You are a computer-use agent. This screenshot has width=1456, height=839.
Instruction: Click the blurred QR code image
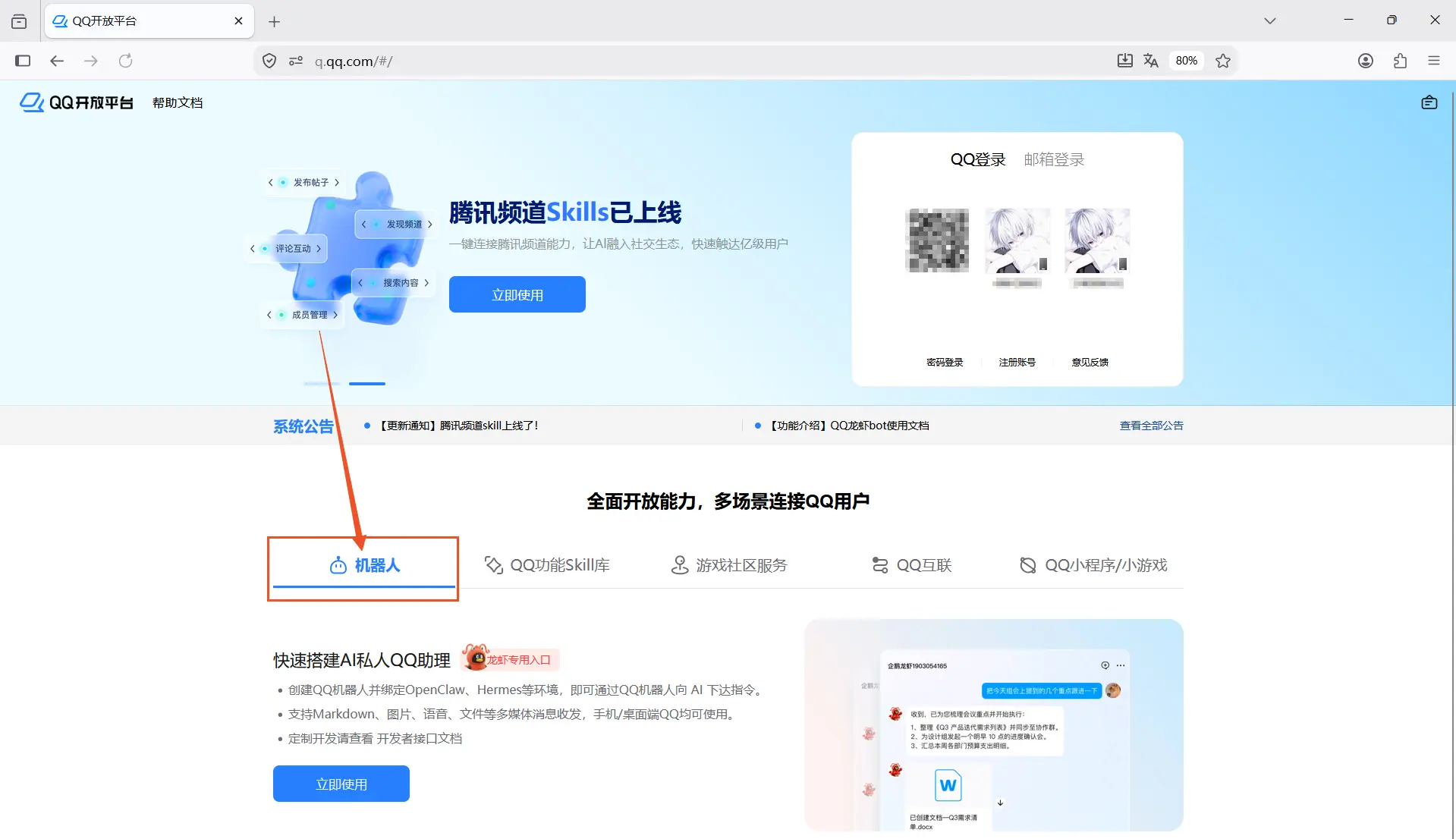pyautogui.click(x=938, y=240)
